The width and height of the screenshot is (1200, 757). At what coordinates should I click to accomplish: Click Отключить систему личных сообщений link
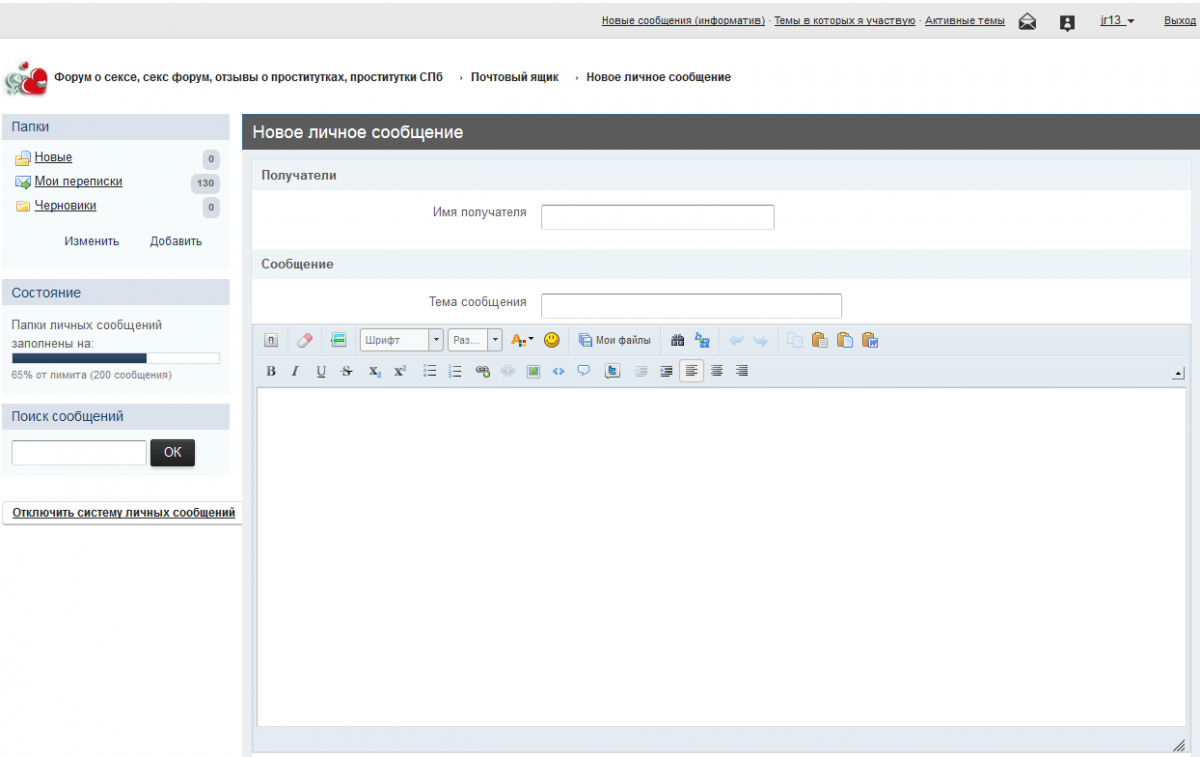[123, 513]
